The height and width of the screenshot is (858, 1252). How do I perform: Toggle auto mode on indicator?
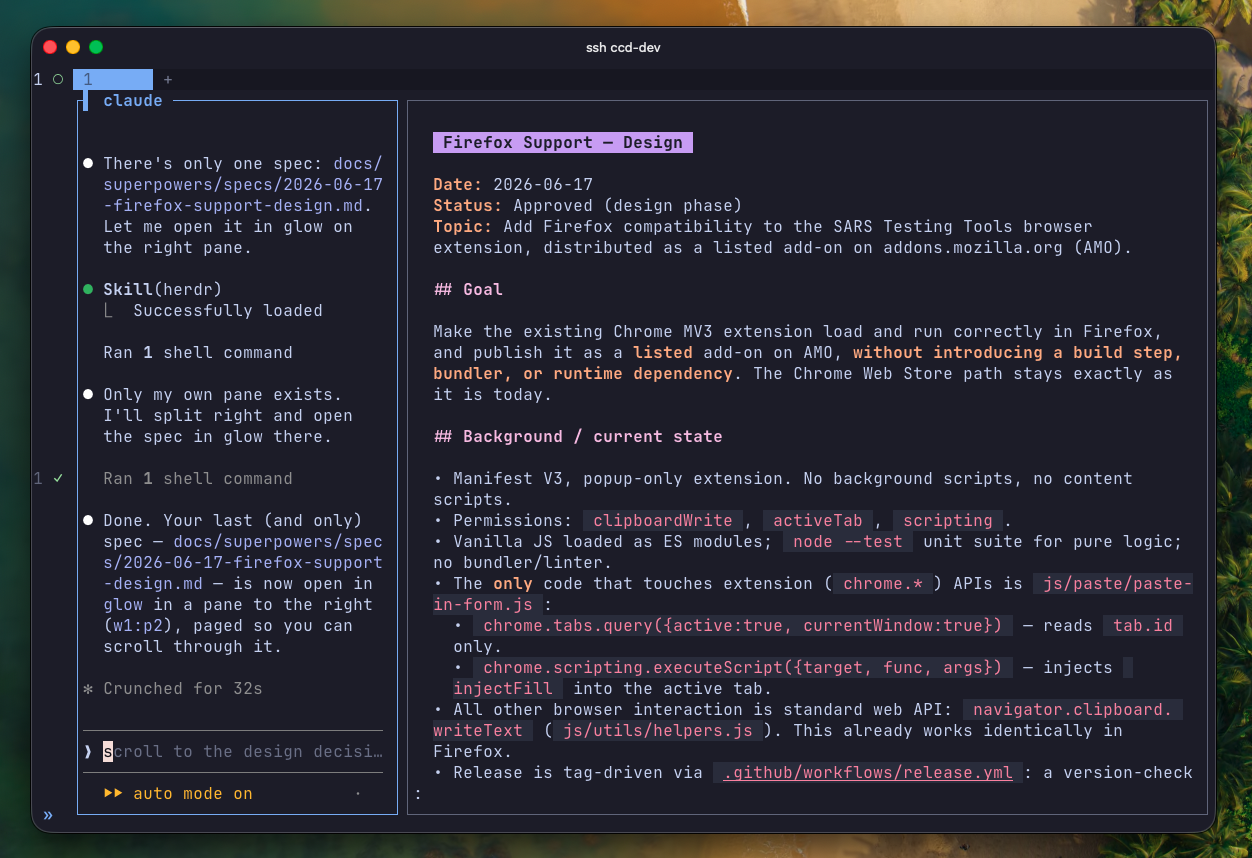coord(193,794)
